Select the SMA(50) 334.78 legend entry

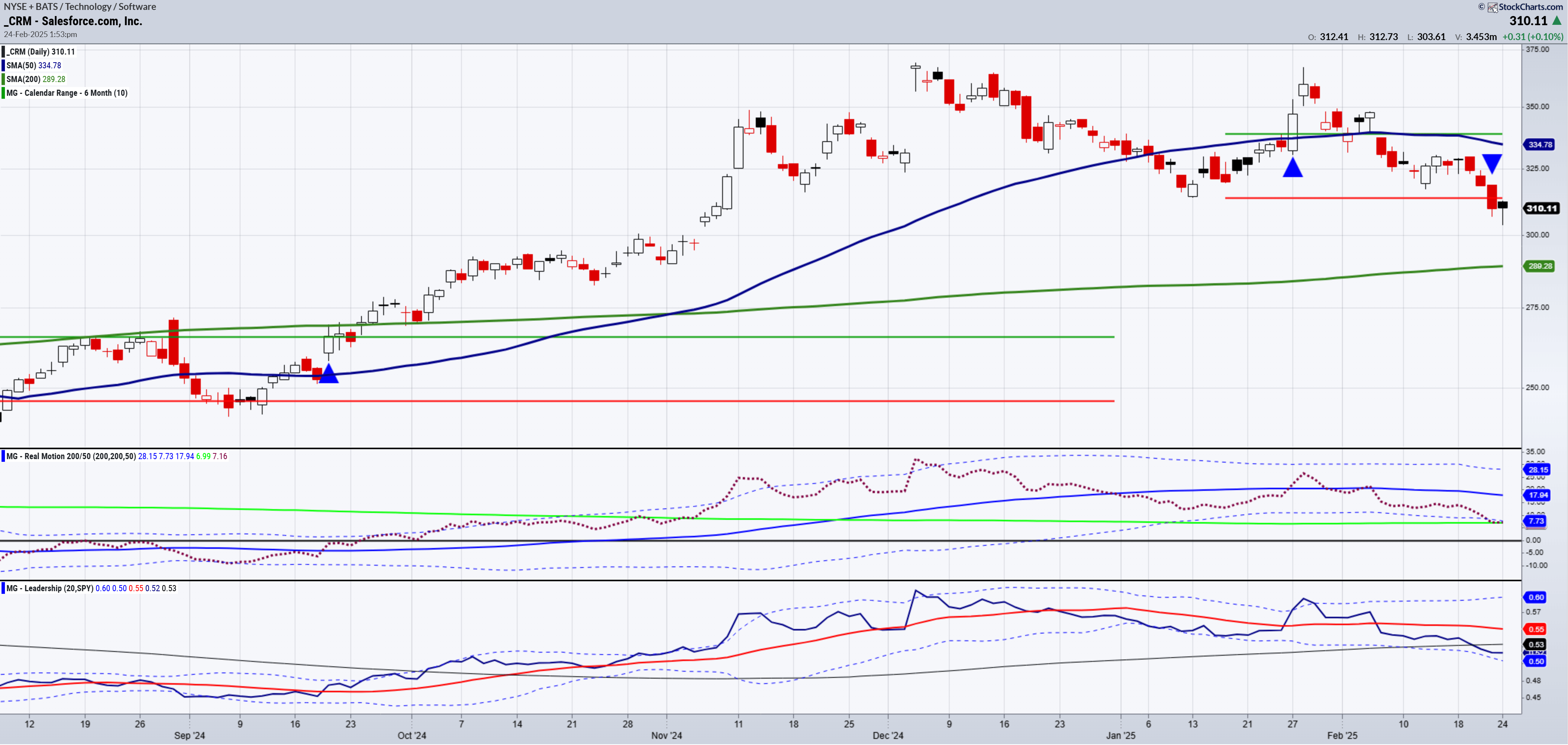tap(34, 65)
